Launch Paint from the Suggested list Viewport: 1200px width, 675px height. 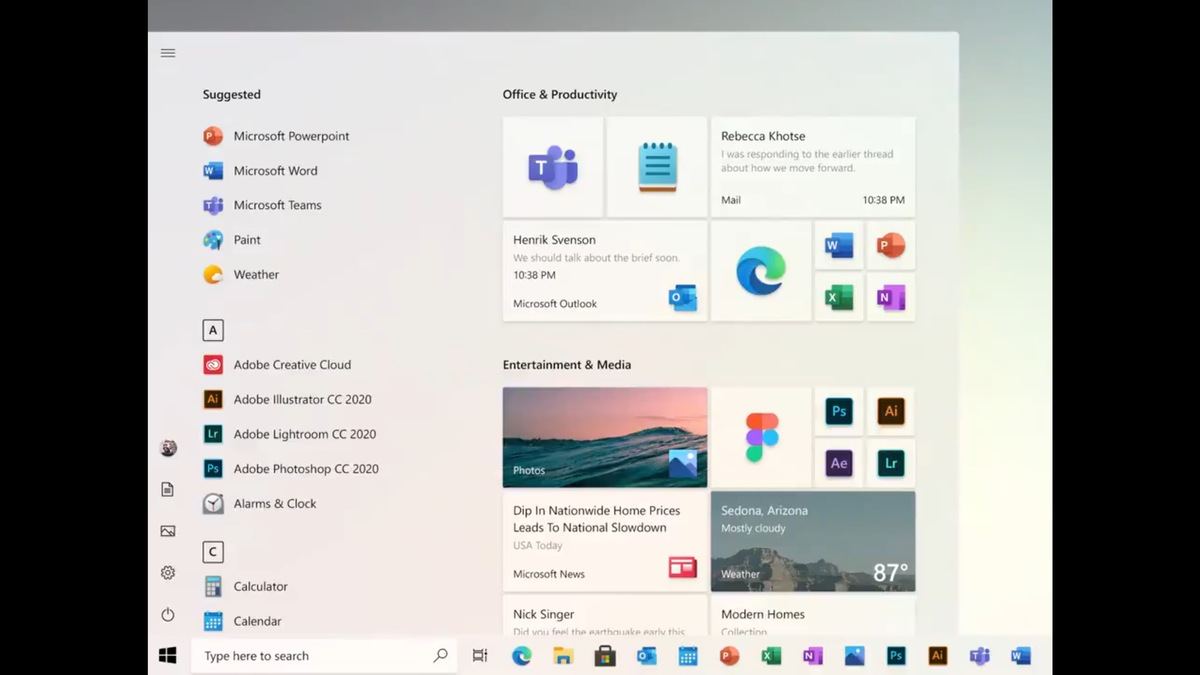[232, 240]
